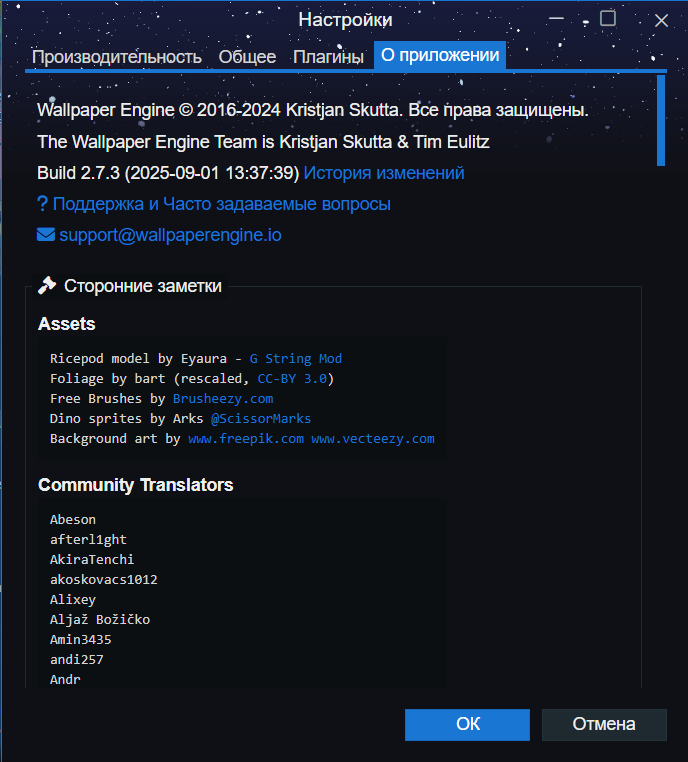Click the Build 2.7.3 version text
This screenshot has height=762, width=688.
[168, 173]
